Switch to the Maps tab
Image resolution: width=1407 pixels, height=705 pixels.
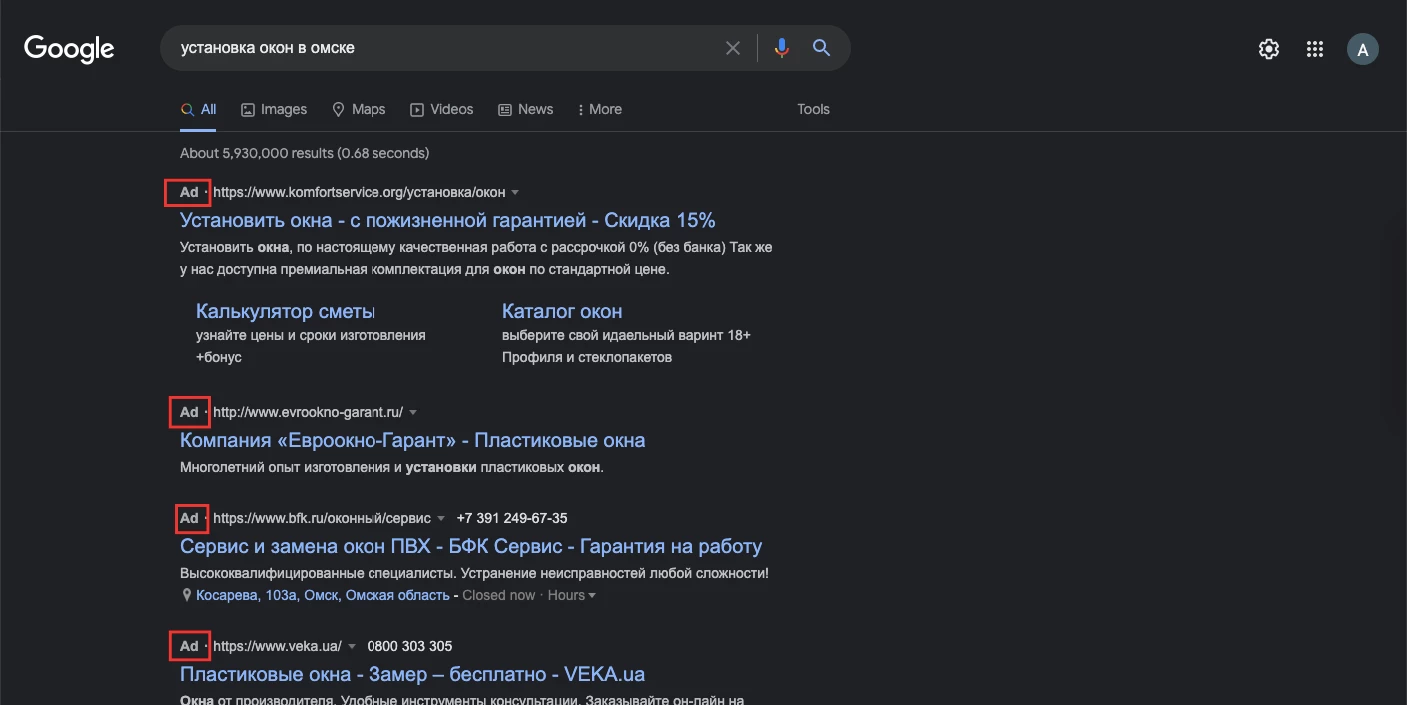358,109
